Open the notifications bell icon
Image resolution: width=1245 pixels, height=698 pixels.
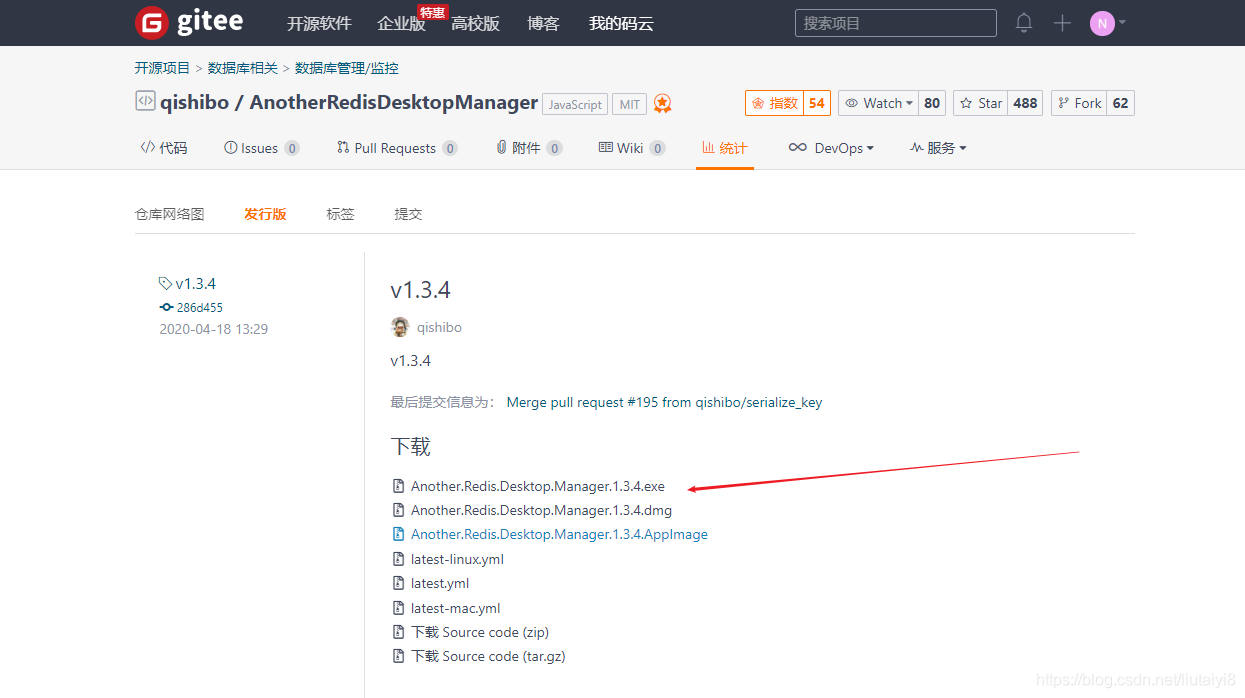click(x=1024, y=22)
